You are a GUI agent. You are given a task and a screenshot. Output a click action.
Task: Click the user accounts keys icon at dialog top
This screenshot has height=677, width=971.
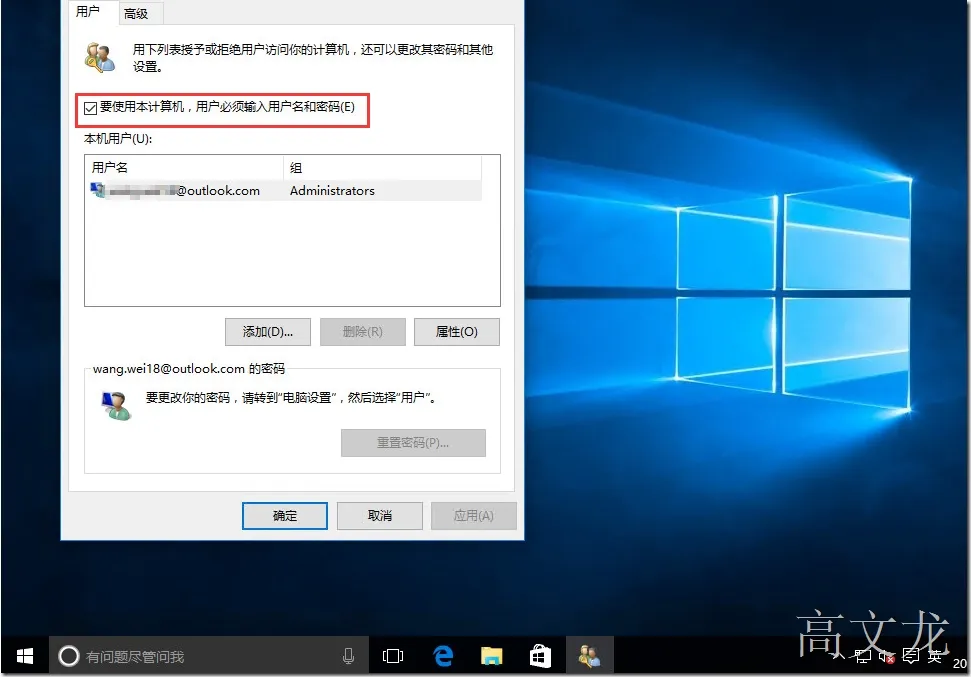pos(100,58)
